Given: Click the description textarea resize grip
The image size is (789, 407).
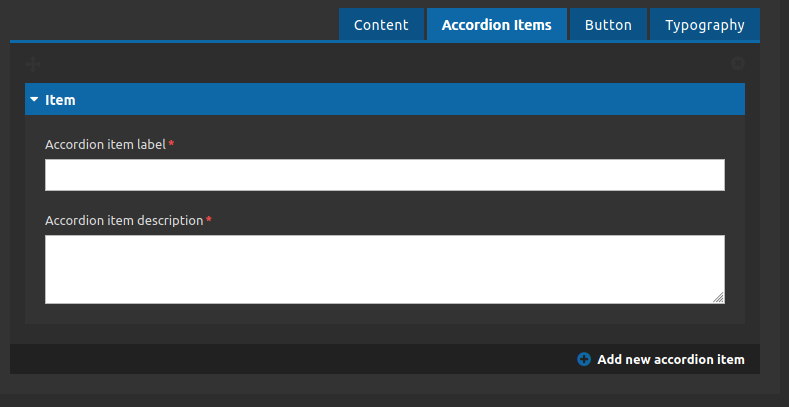Looking at the screenshot, I should [719, 297].
